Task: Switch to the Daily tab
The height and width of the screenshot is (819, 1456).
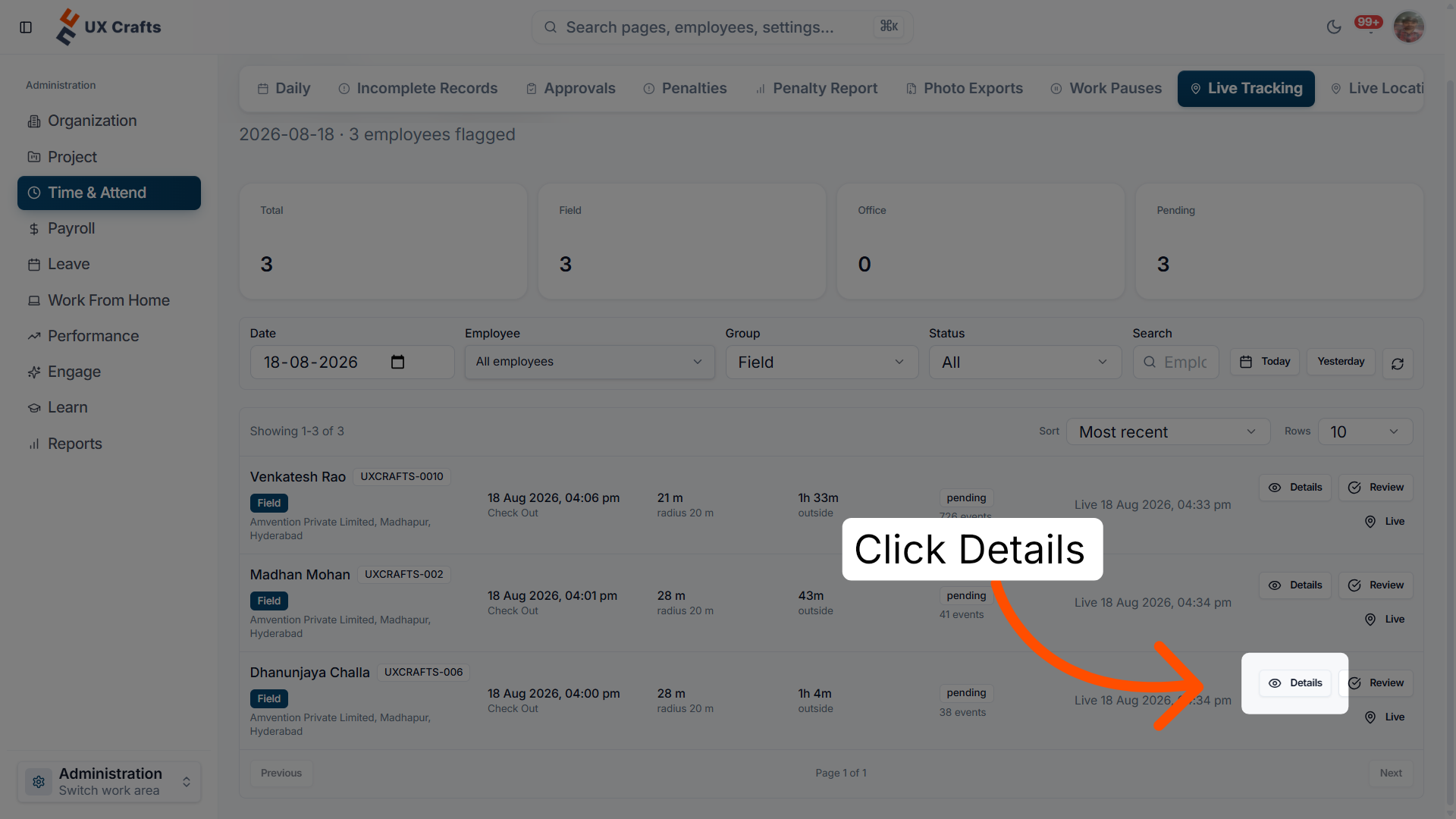Action: point(284,89)
